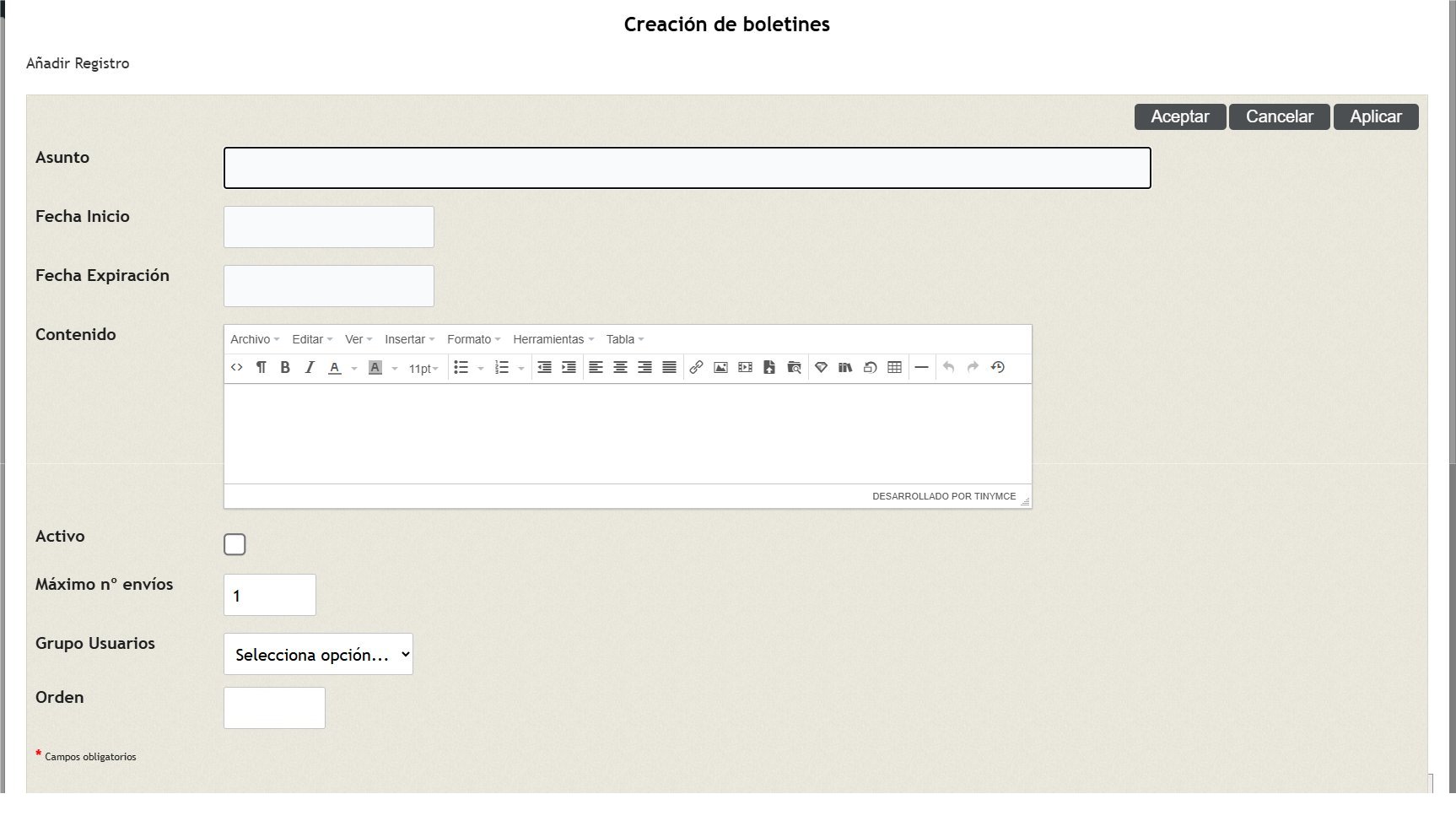Open the Formato menu
Screen dimensions: 1456x821
474,339
